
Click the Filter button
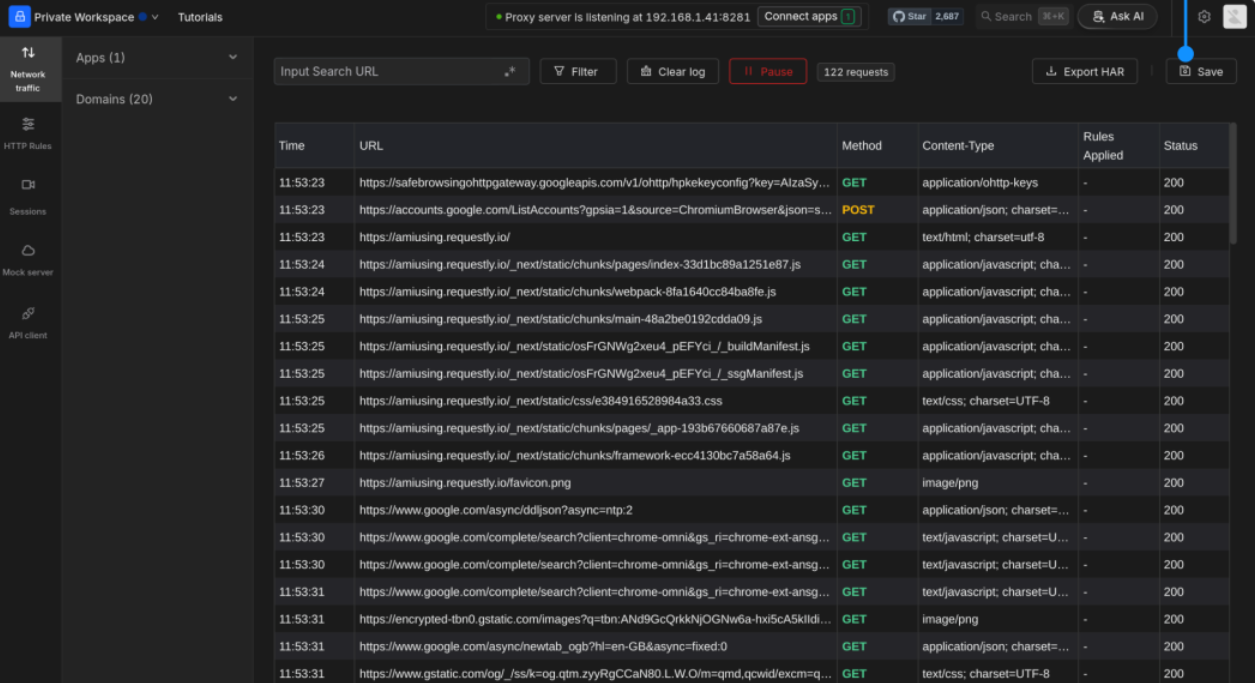point(578,71)
